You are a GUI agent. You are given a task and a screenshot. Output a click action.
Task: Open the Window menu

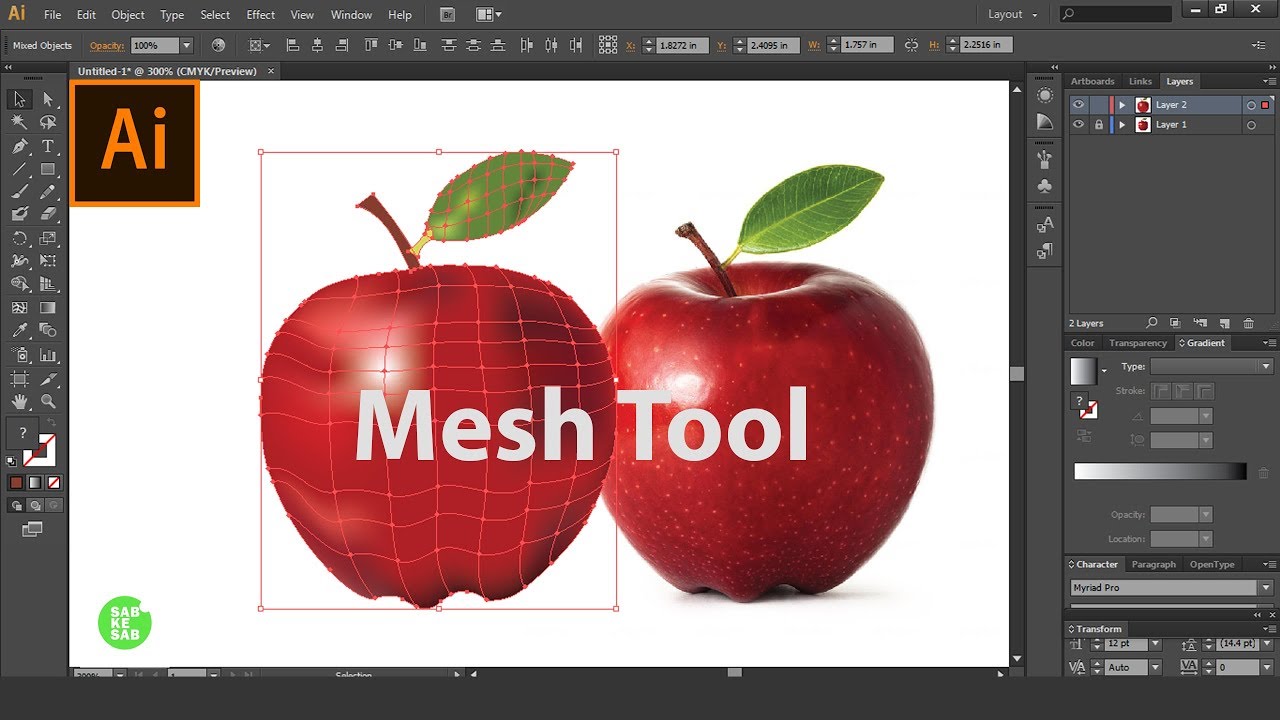click(351, 15)
